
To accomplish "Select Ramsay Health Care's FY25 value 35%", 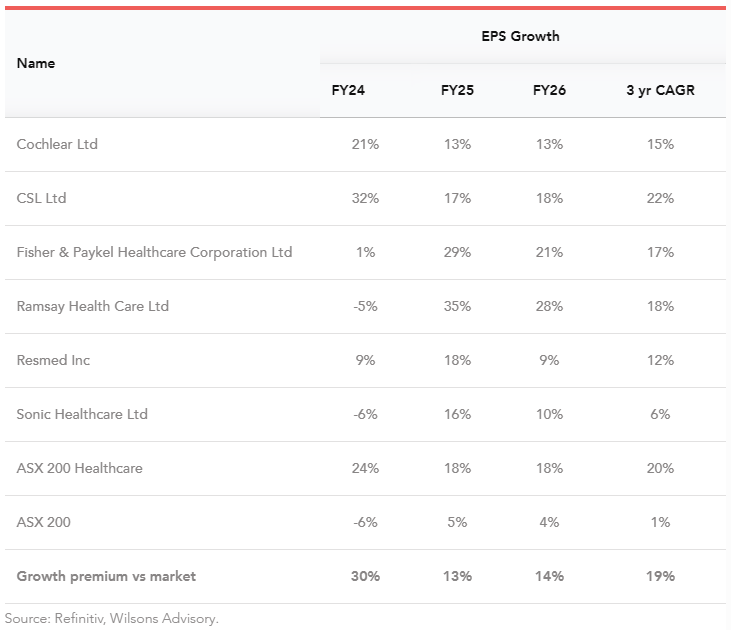I will 457,306.
